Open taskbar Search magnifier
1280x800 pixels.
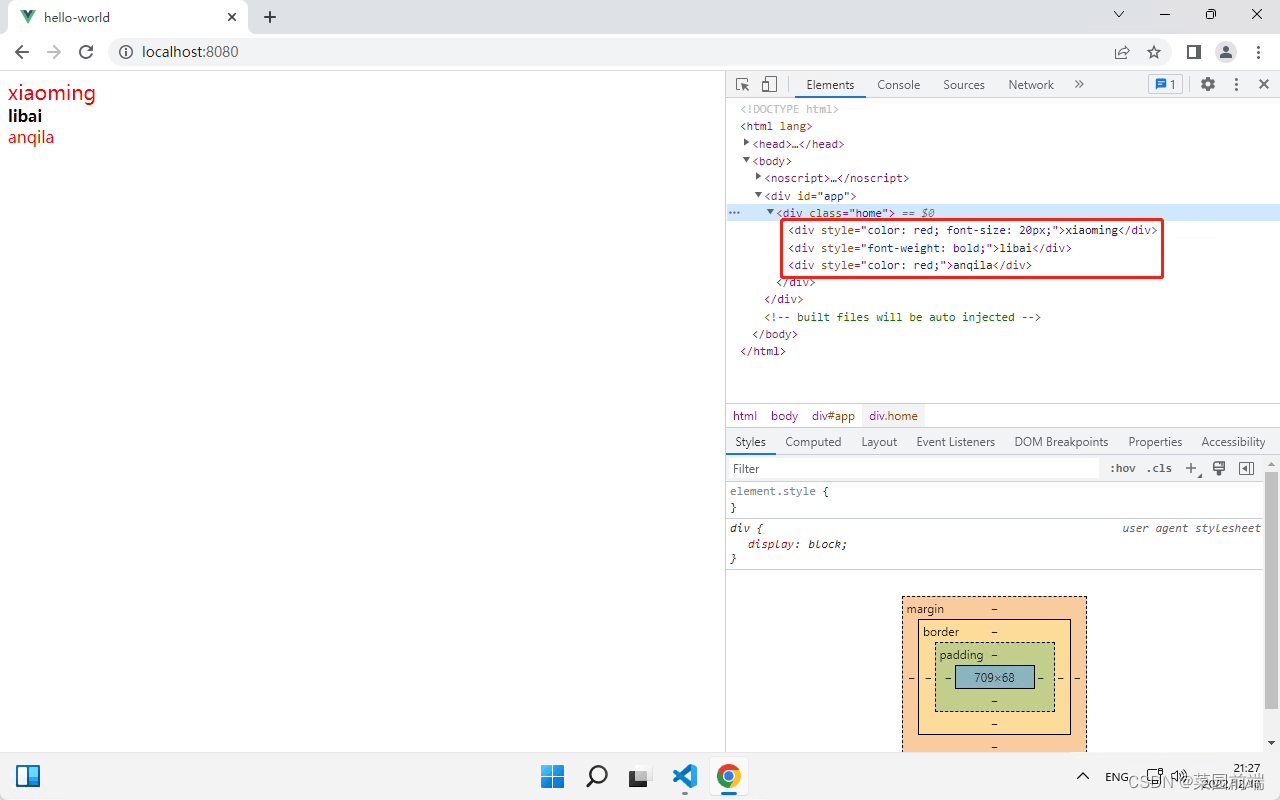point(596,776)
